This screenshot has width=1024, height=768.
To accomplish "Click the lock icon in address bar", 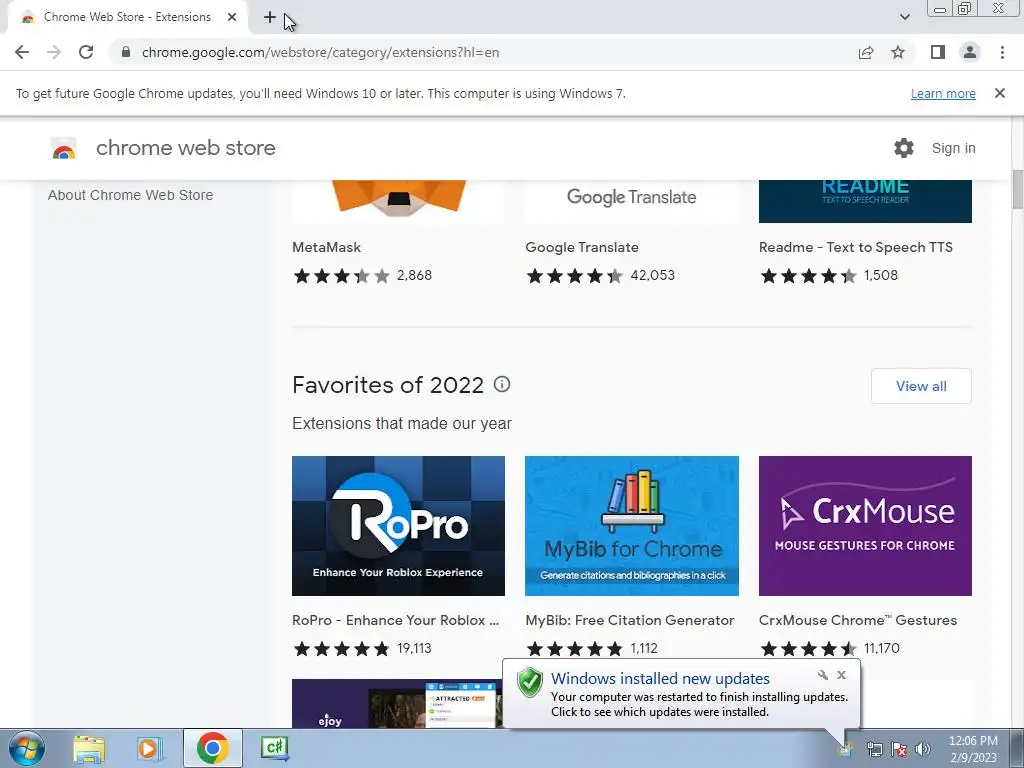I will [x=126, y=52].
